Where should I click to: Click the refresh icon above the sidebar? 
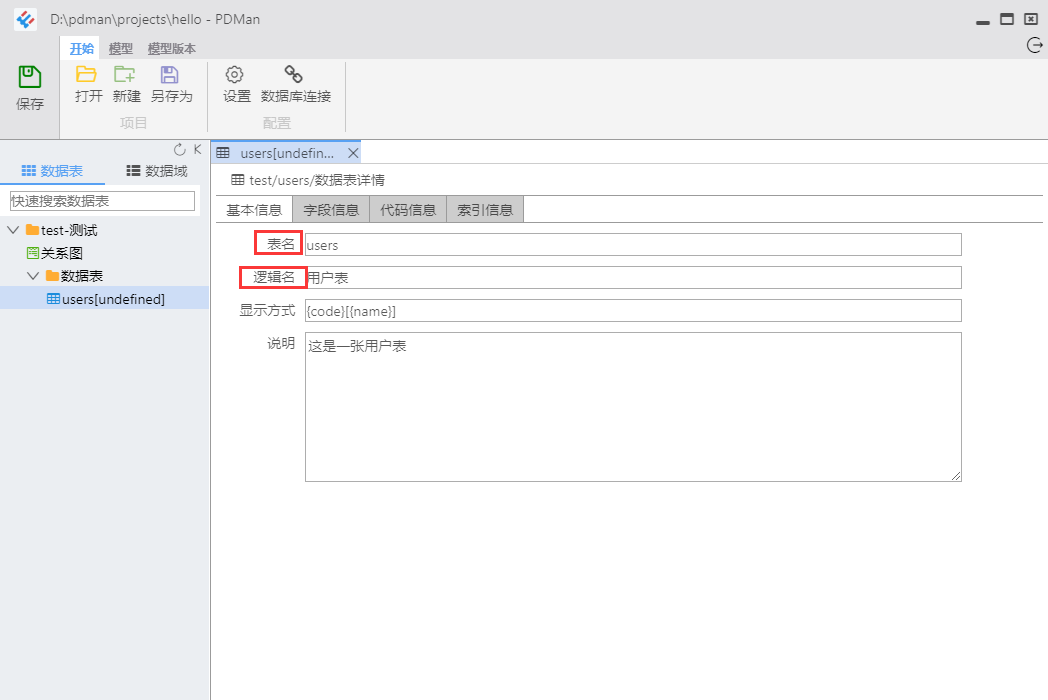[178, 147]
